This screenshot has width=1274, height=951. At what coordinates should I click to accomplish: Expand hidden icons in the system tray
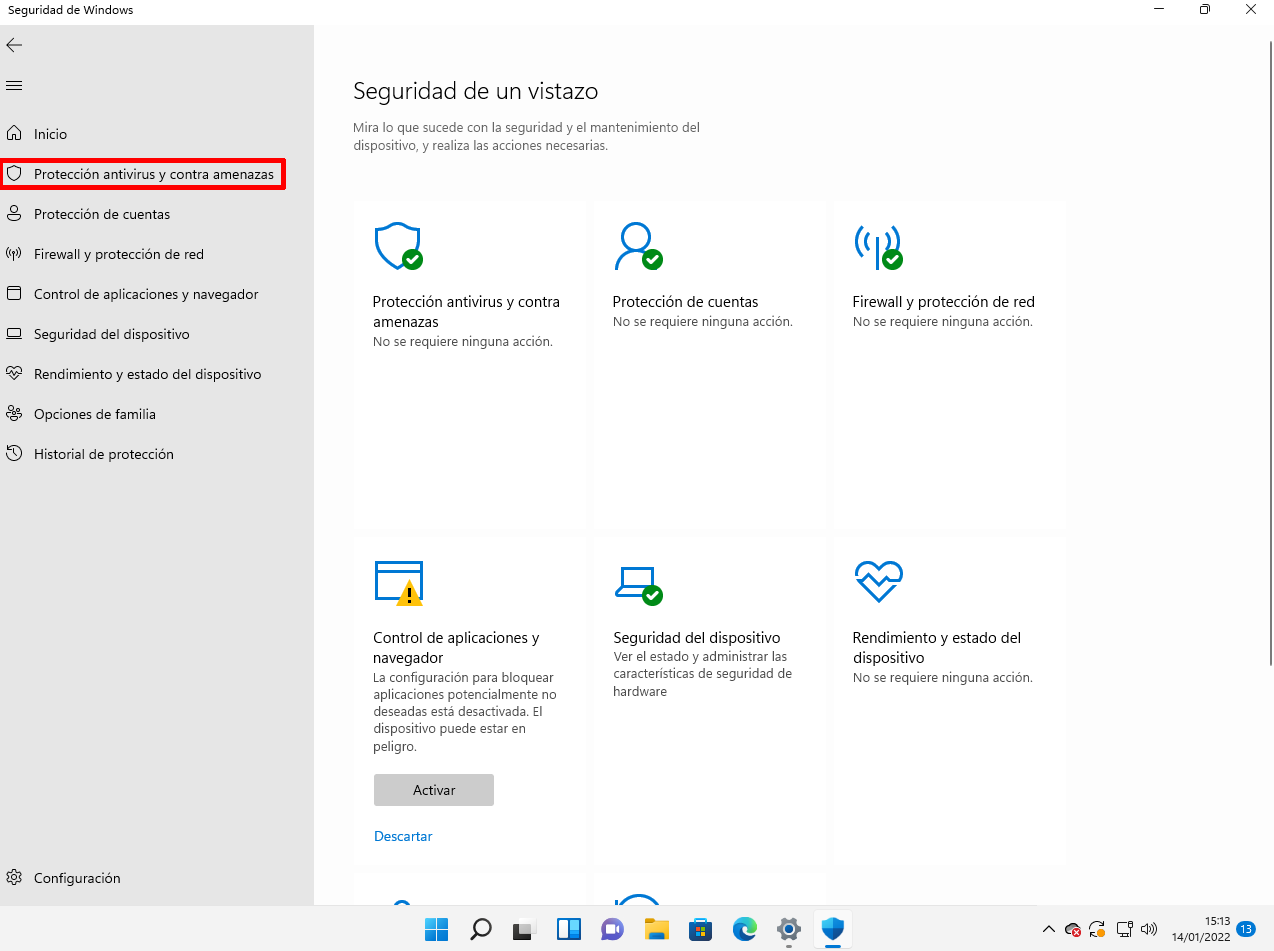(1048, 929)
